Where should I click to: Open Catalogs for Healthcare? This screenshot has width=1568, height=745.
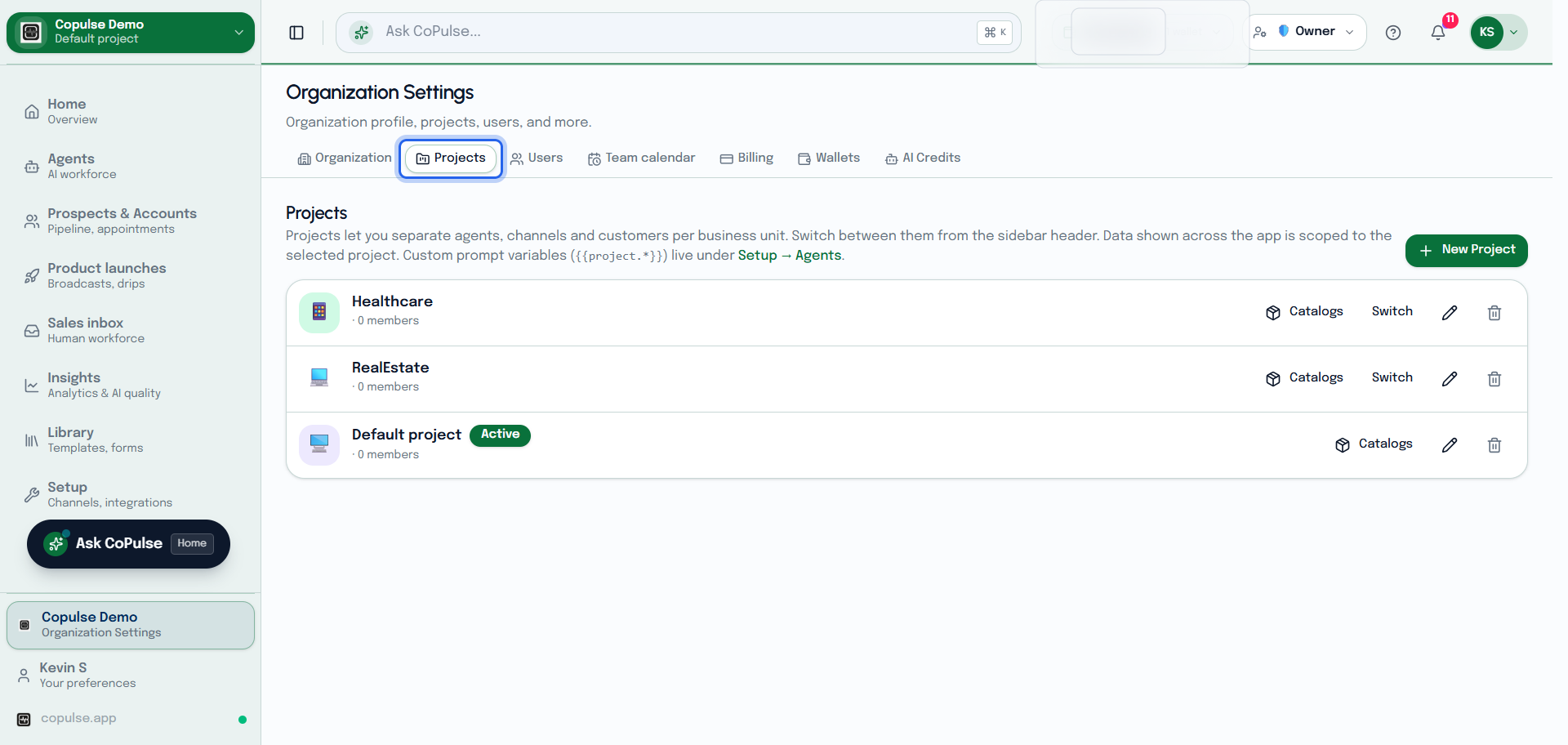[x=1304, y=312]
